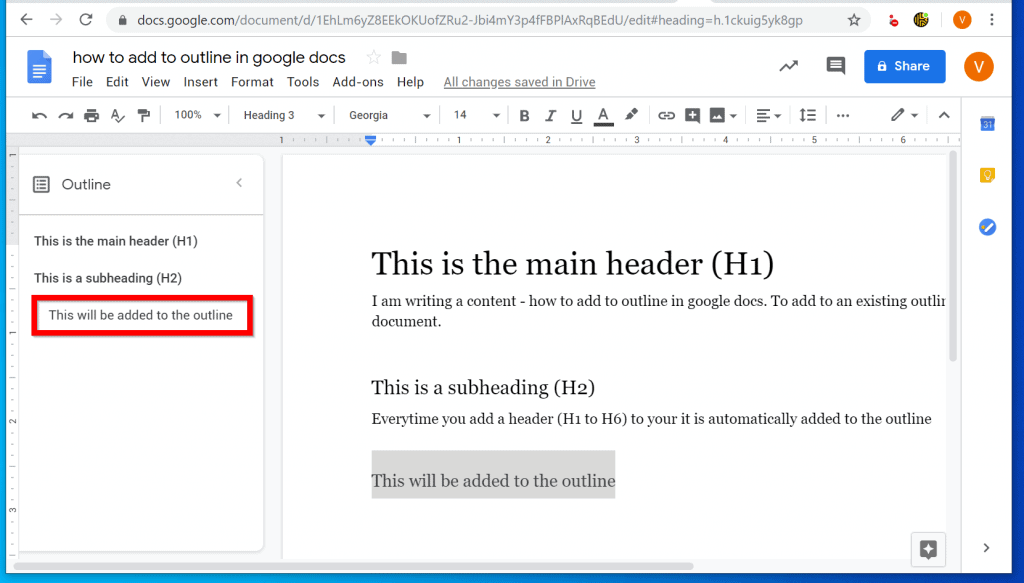Click the horizontal scrollbar at bottom

click(x=353, y=566)
